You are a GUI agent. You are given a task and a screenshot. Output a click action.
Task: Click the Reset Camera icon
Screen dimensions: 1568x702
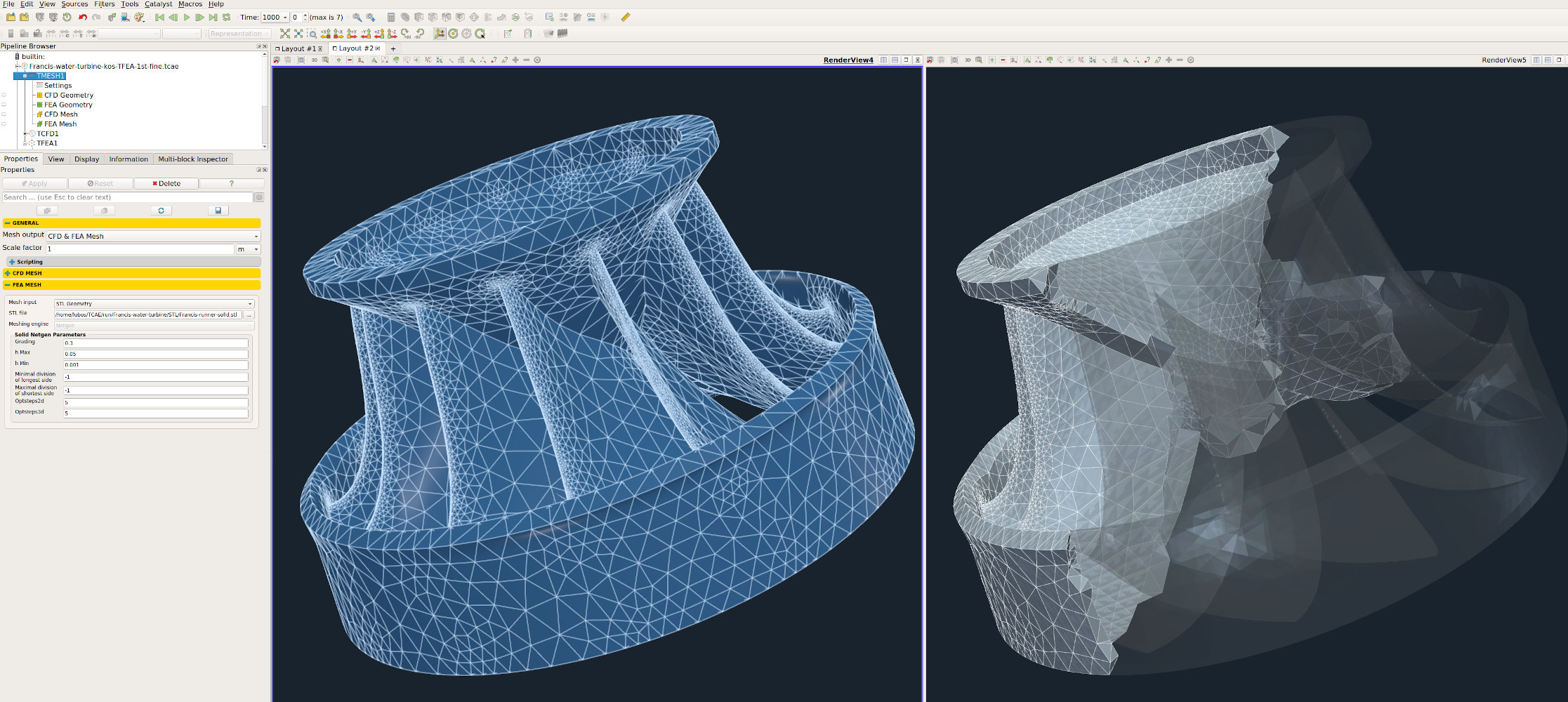point(284,34)
